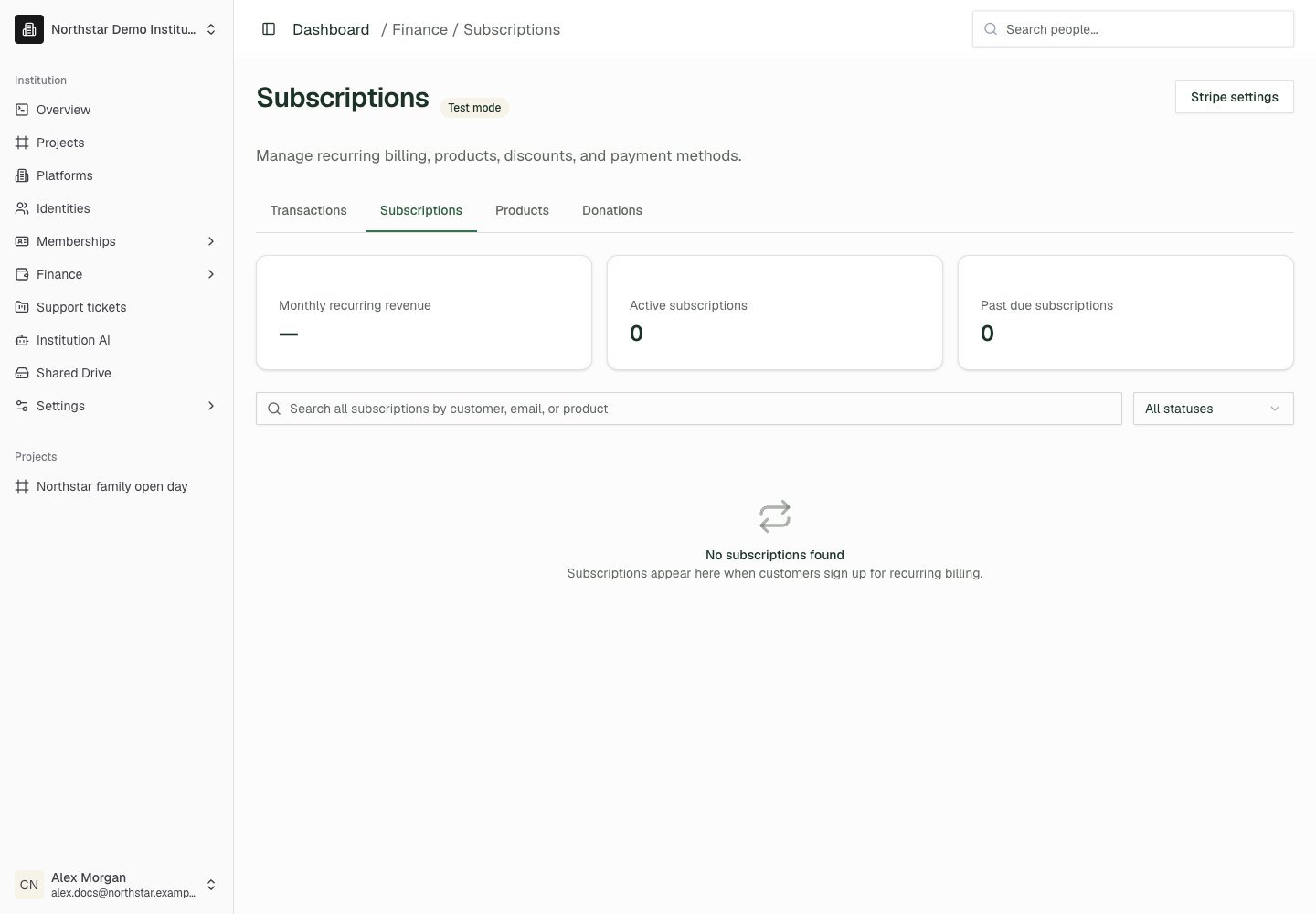This screenshot has height=914, width=1316.
Task: Open Stripe settings
Action: click(1235, 97)
